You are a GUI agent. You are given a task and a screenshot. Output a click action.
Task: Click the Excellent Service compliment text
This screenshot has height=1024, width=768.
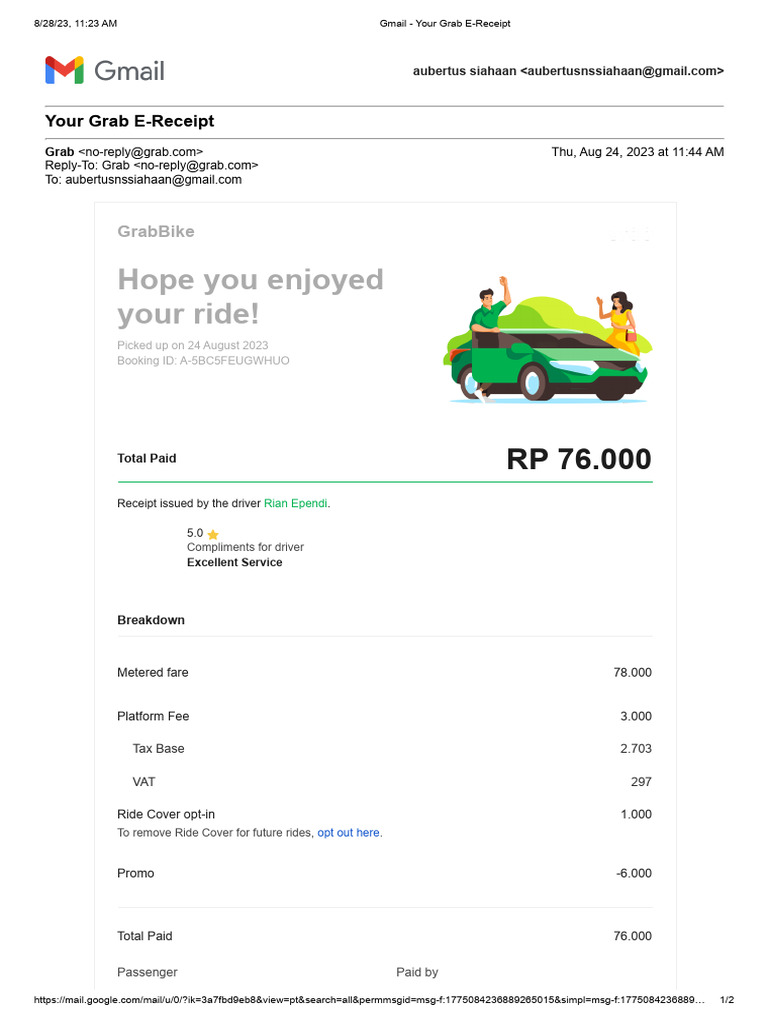[234, 562]
